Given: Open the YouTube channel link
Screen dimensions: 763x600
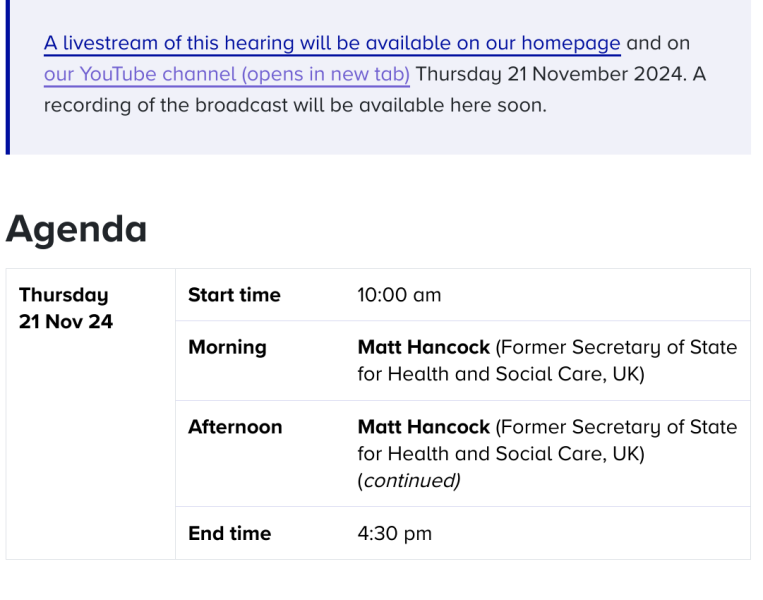Looking at the screenshot, I should (x=226, y=74).
